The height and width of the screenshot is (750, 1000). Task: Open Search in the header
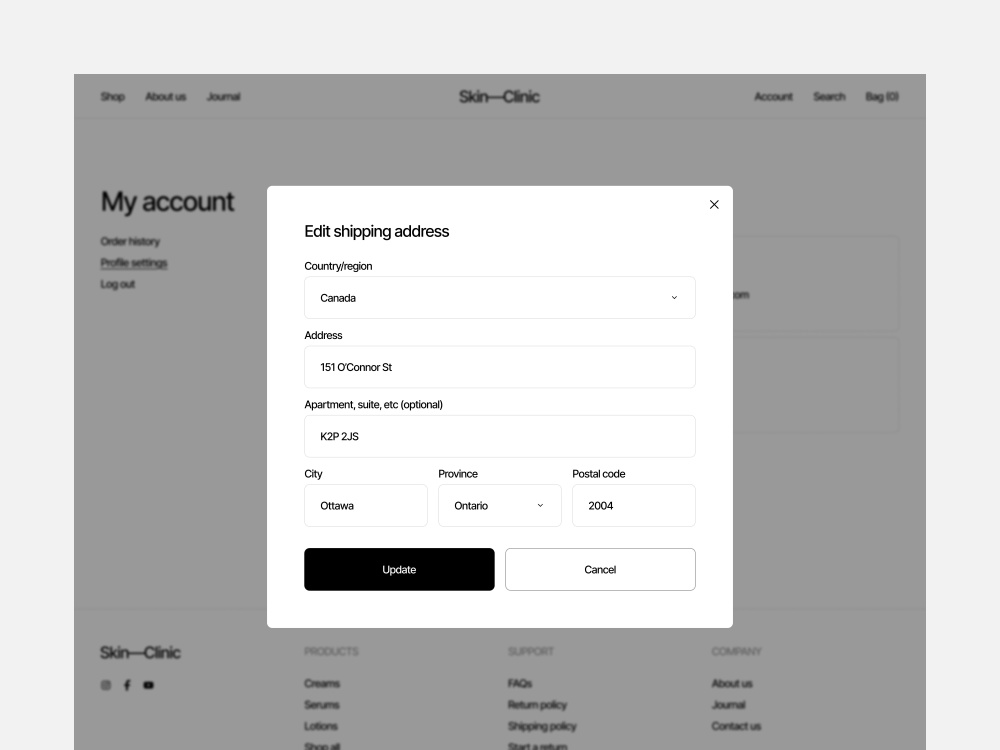pyautogui.click(x=829, y=97)
